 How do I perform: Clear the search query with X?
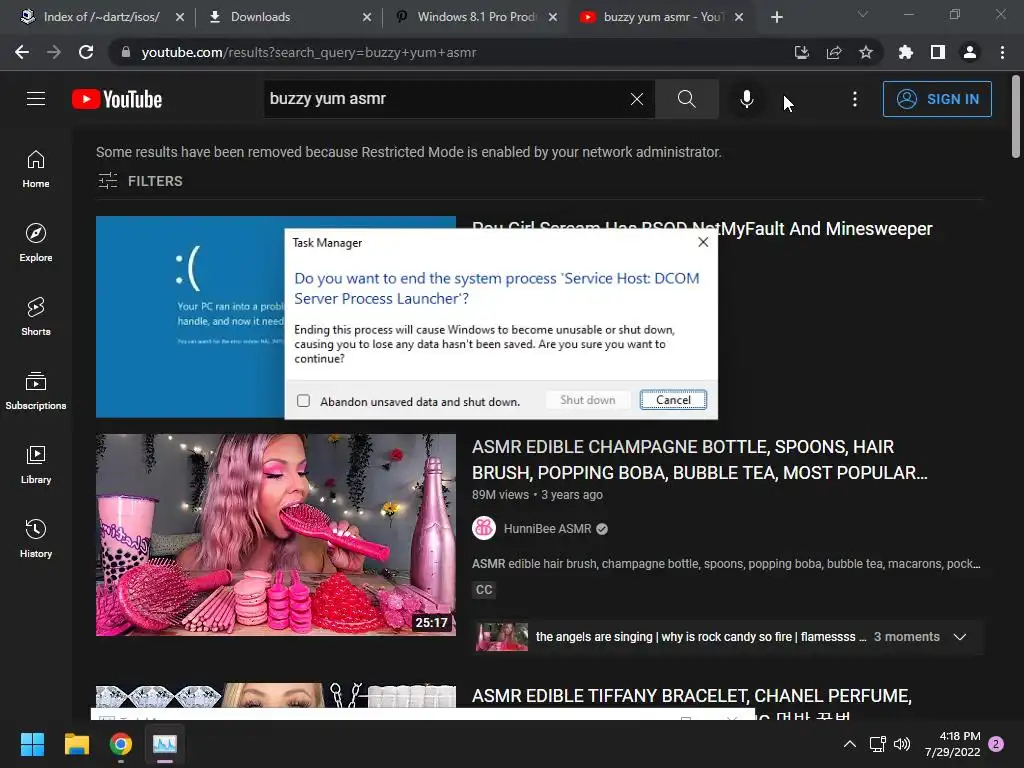coord(637,99)
